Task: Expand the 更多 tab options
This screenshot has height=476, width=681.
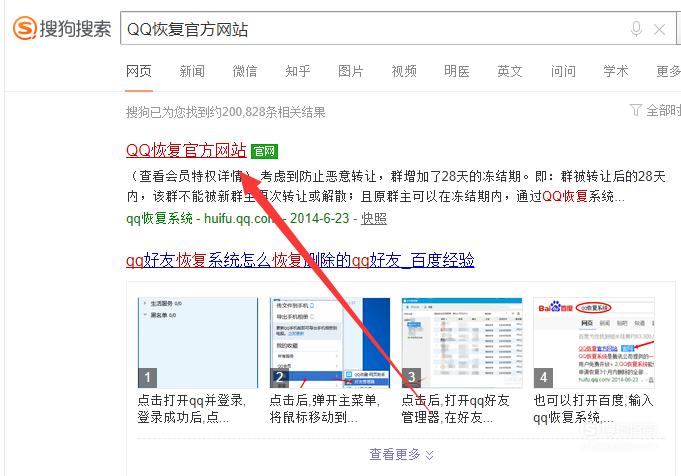Action: click(x=668, y=71)
